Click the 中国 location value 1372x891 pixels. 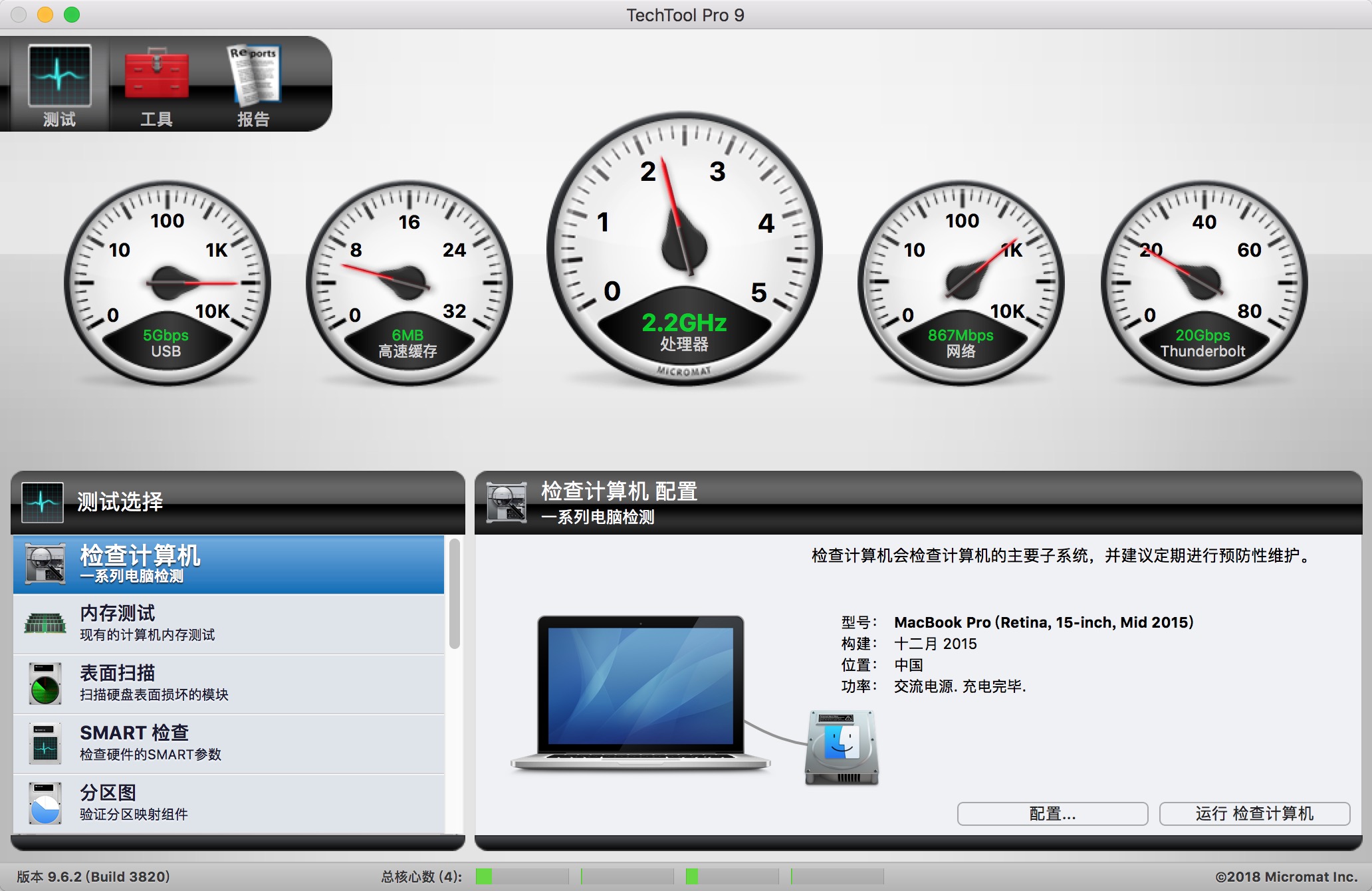(x=909, y=665)
